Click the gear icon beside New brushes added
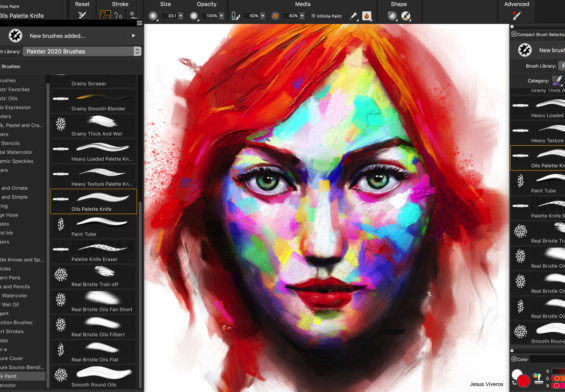The image size is (565, 392). [x=15, y=36]
